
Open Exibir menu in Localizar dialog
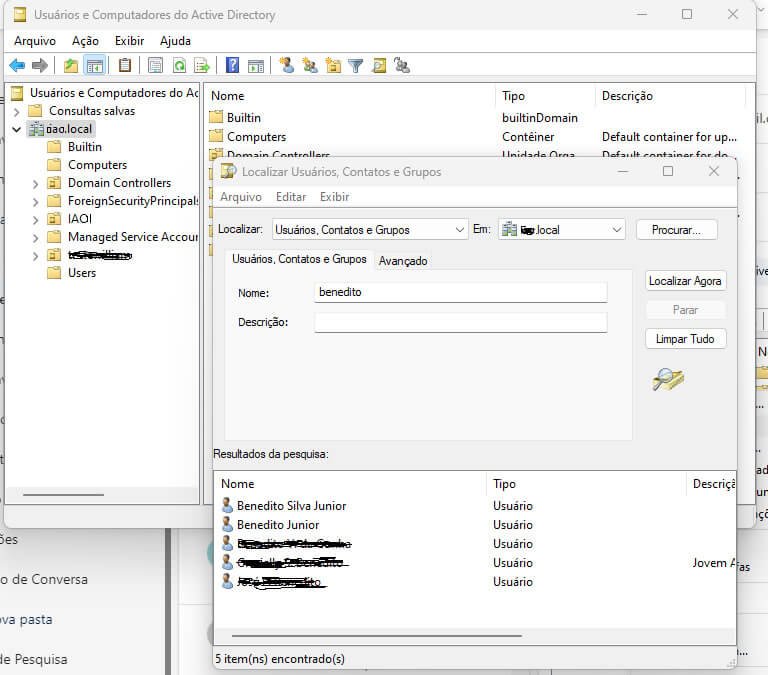coord(335,197)
